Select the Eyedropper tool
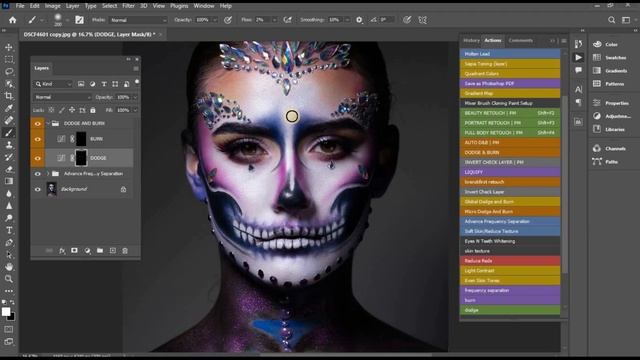The width and height of the screenshot is (640, 360). click(x=9, y=108)
